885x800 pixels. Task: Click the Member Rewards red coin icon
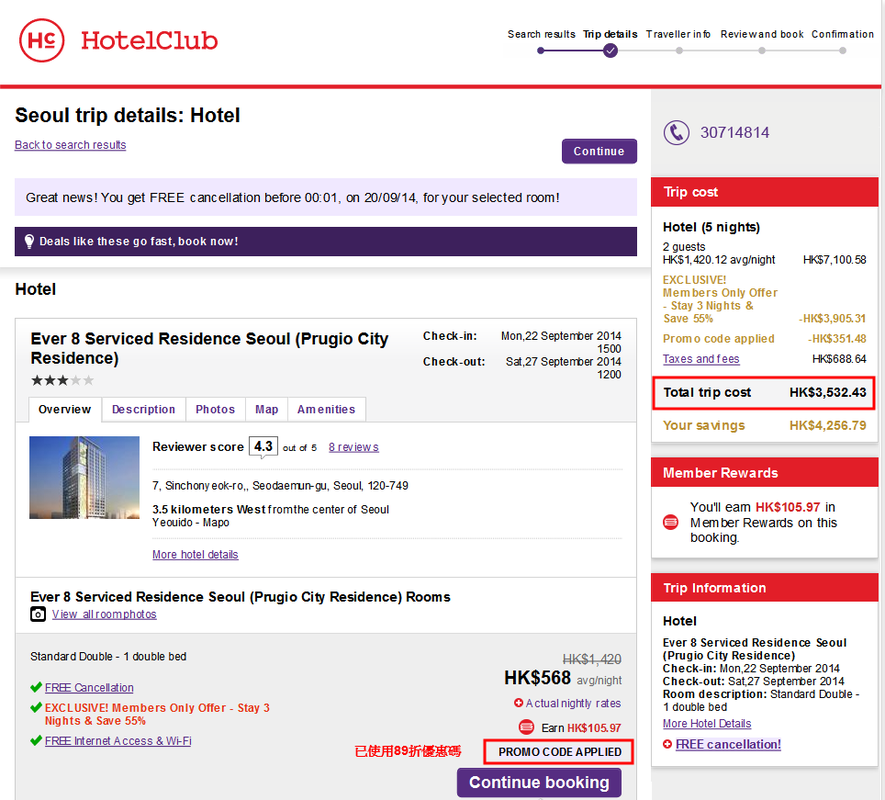671,522
